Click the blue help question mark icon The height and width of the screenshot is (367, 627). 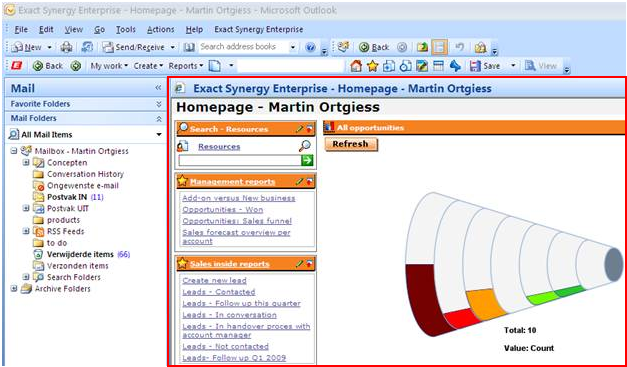[310, 47]
